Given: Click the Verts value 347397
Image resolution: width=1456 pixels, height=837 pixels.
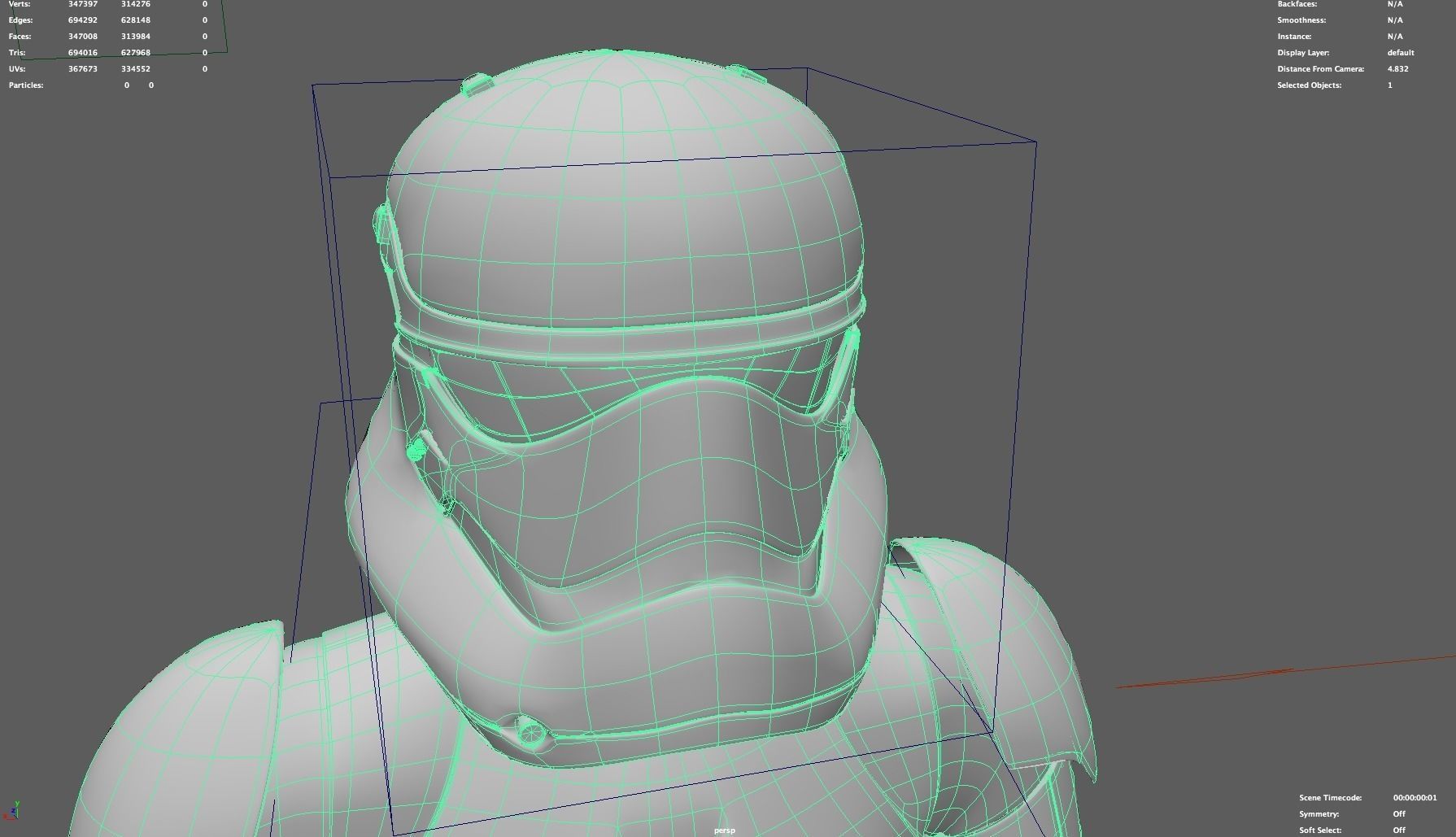Looking at the screenshot, I should point(83,4).
